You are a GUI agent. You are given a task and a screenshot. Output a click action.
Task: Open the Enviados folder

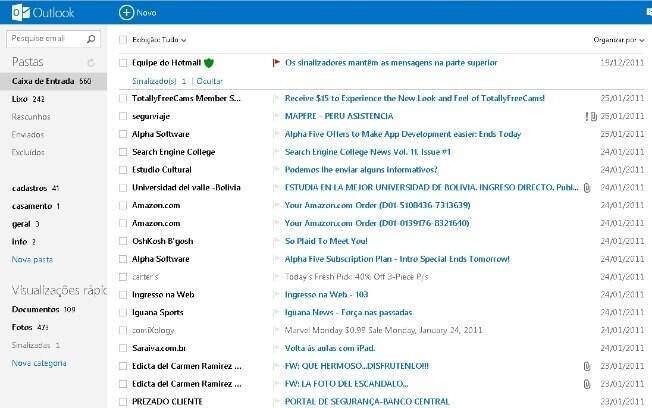pos(28,134)
